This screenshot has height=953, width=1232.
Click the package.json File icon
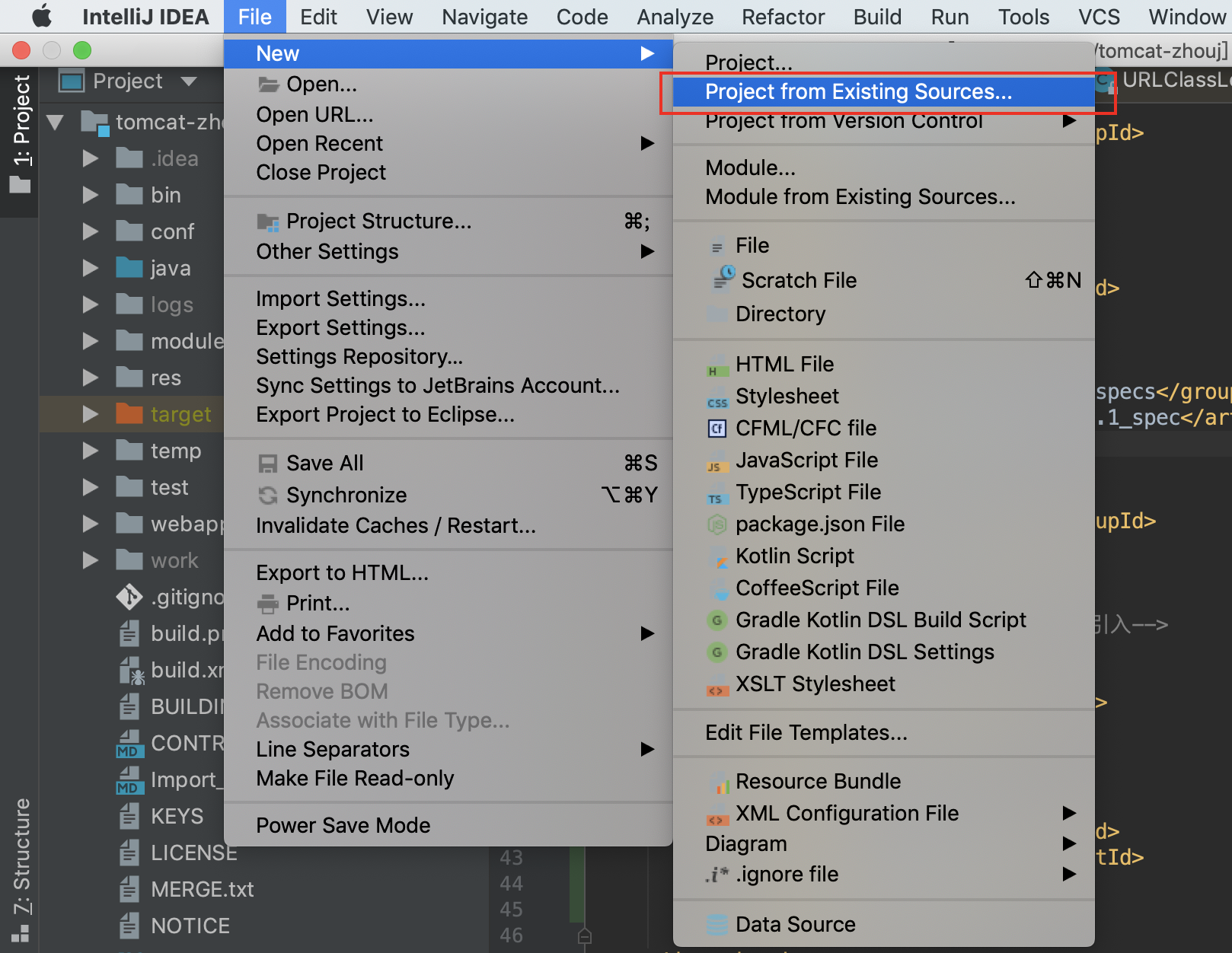tap(717, 524)
